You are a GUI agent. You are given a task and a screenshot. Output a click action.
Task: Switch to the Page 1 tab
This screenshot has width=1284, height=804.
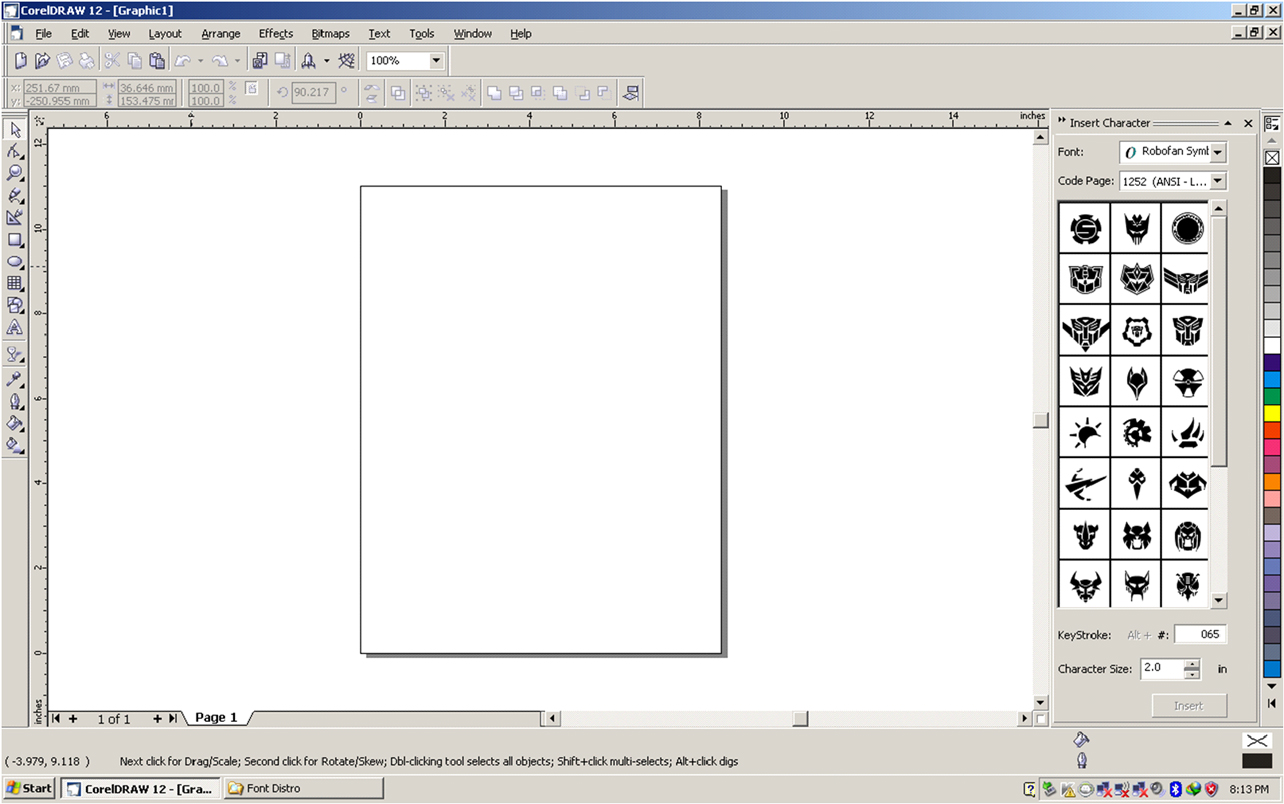(216, 718)
